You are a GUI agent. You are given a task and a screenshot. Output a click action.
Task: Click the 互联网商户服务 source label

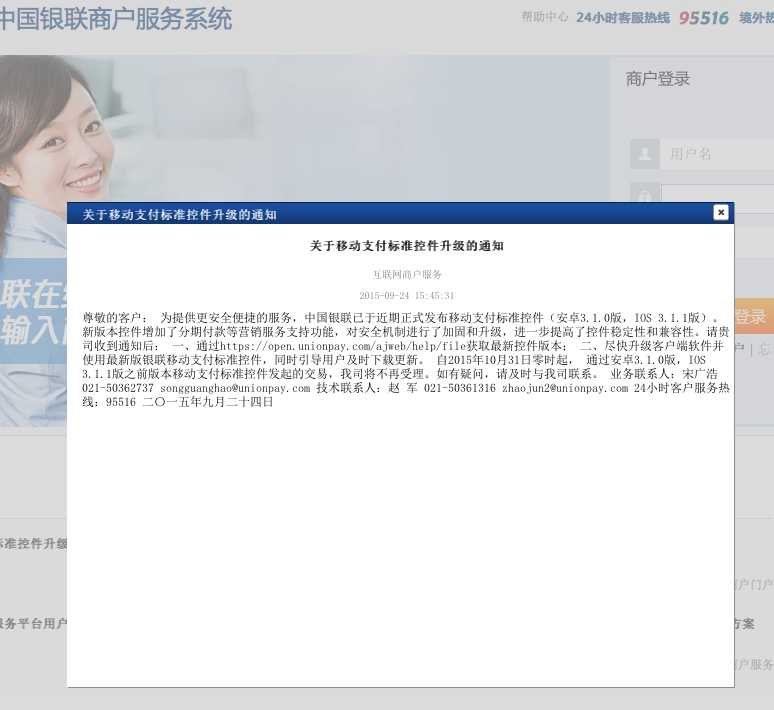coord(407,274)
